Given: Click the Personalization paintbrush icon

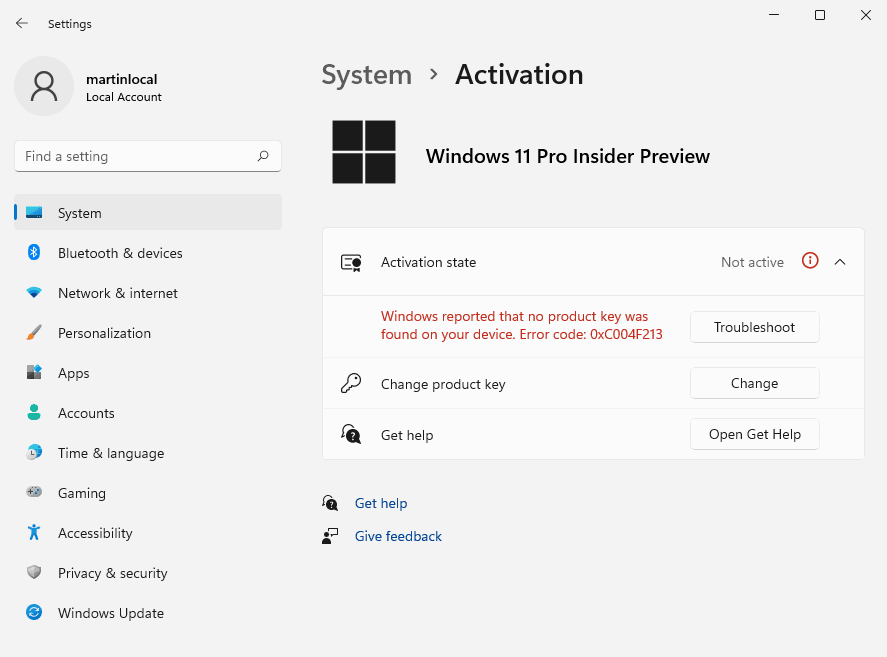Looking at the screenshot, I should tap(34, 333).
